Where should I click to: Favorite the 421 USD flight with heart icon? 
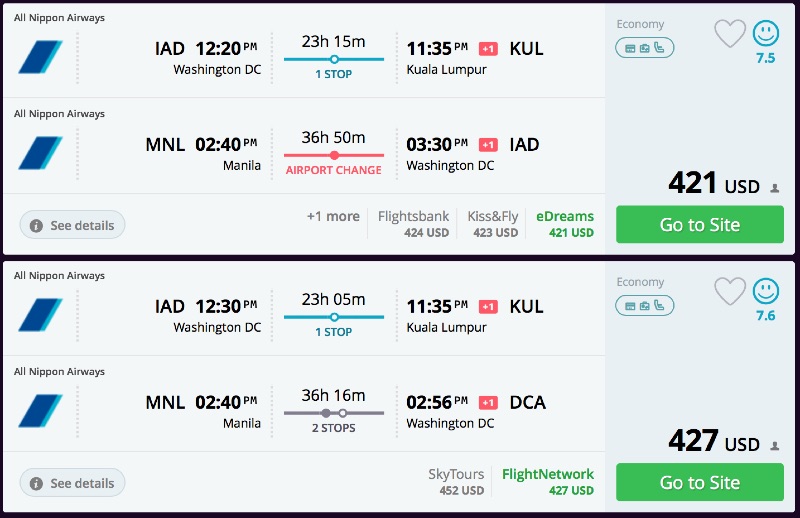[730, 34]
